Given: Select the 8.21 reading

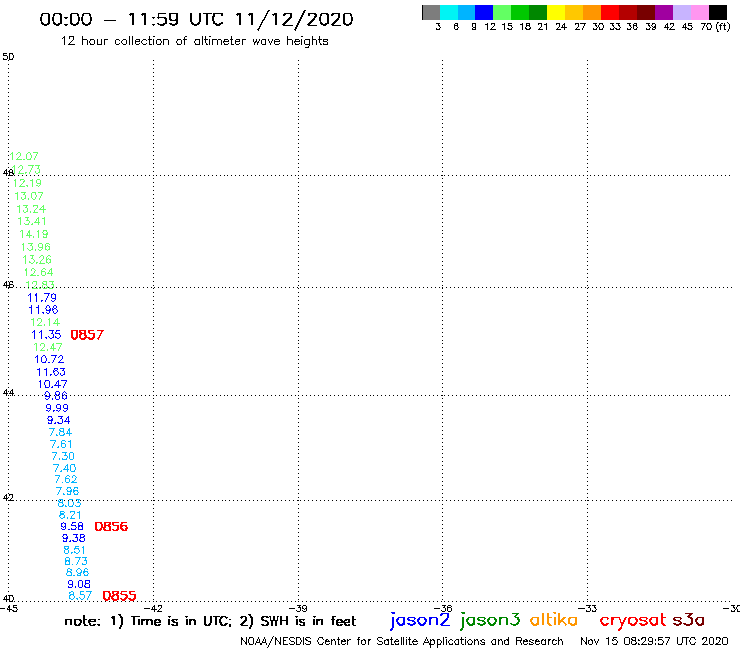Looking at the screenshot, I should pos(70,515).
